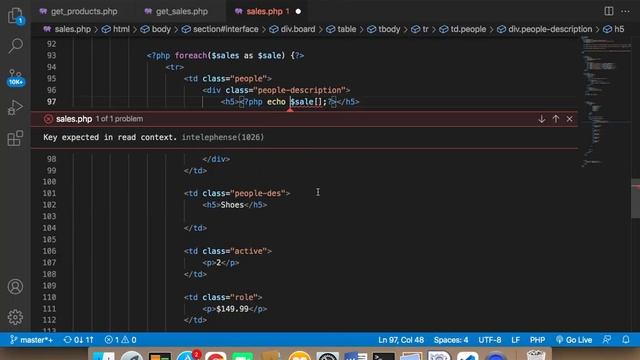
Task: Open the Run and Debug view
Action: tap(16, 108)
